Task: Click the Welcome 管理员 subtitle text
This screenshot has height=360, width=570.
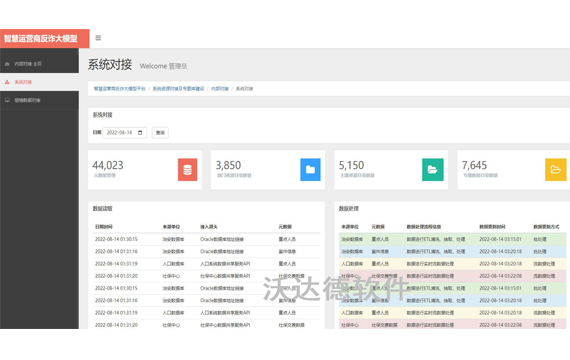Action: tap(163, 66)
